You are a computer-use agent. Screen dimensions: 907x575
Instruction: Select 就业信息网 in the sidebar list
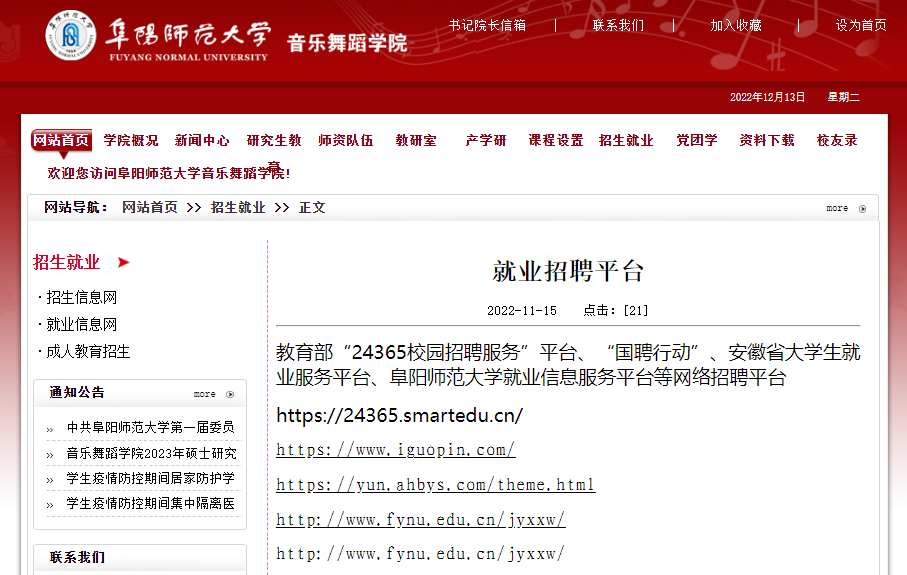point(81,325)
